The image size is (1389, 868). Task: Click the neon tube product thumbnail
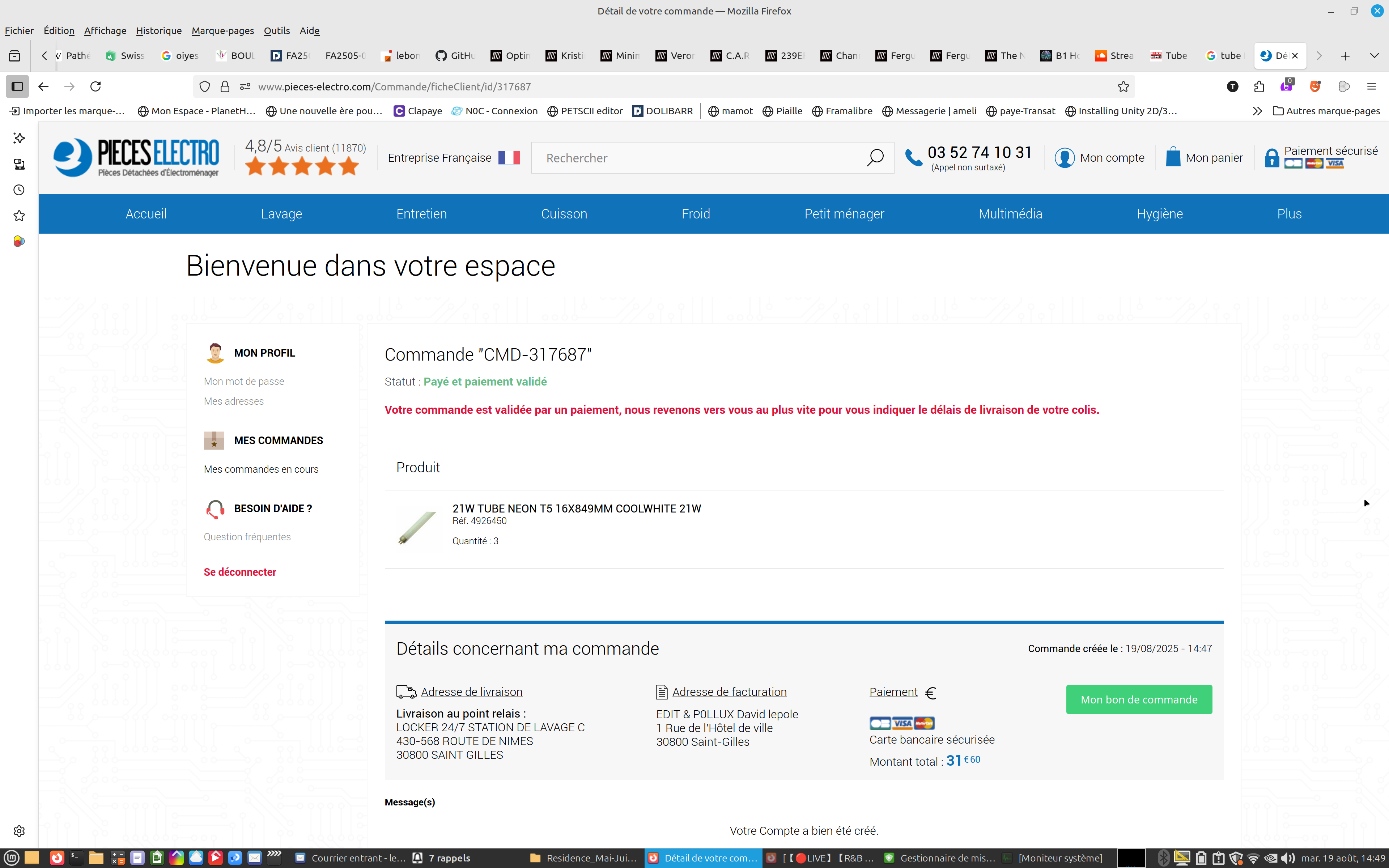(x=419, y=528)
